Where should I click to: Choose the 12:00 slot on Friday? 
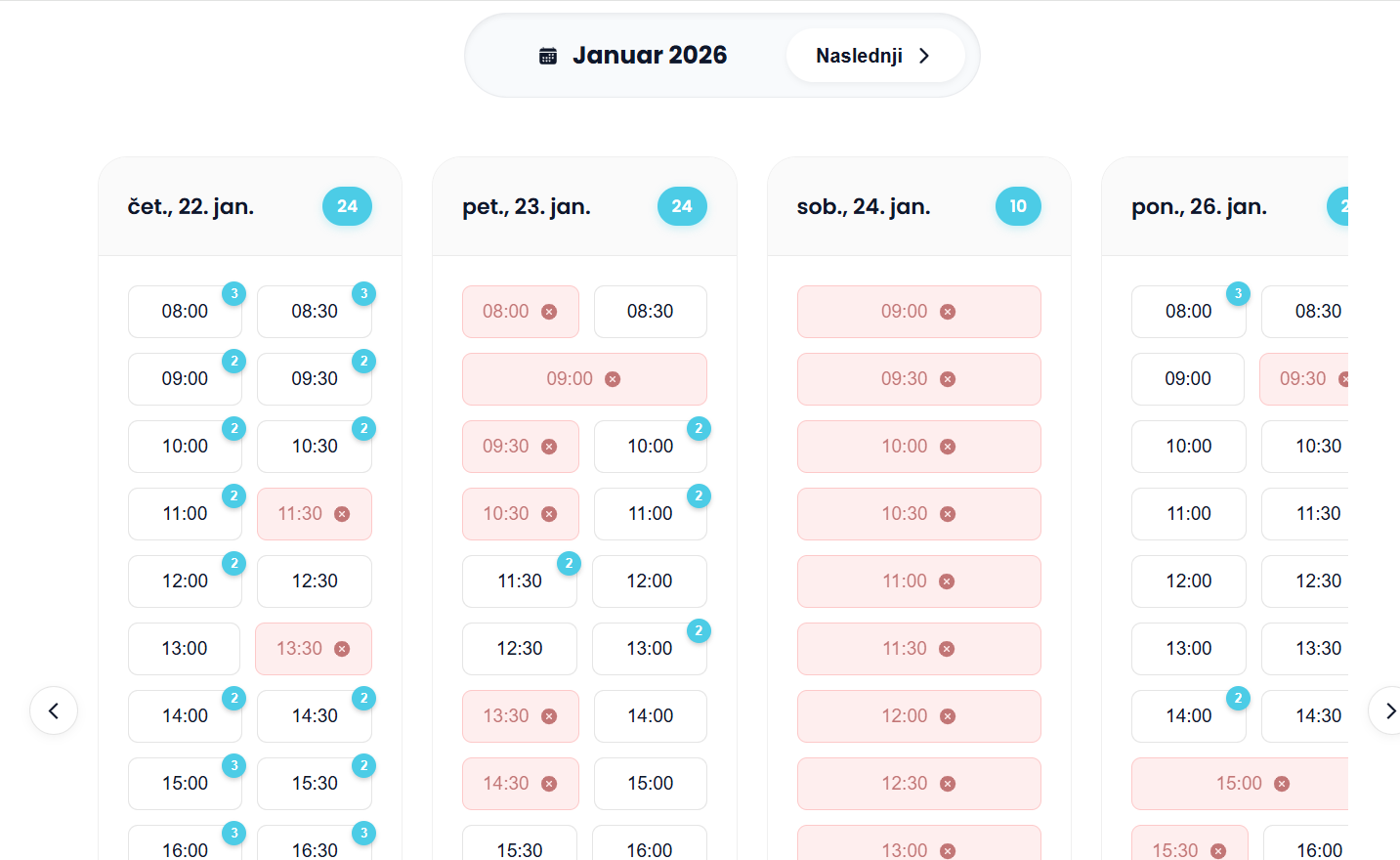649,581
